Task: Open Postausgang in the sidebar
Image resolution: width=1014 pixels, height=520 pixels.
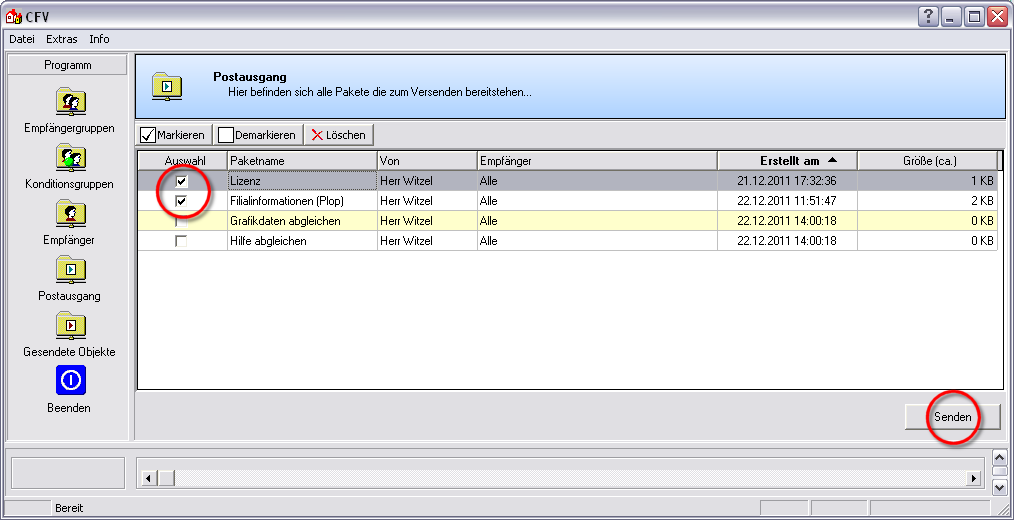Action: 70,270
